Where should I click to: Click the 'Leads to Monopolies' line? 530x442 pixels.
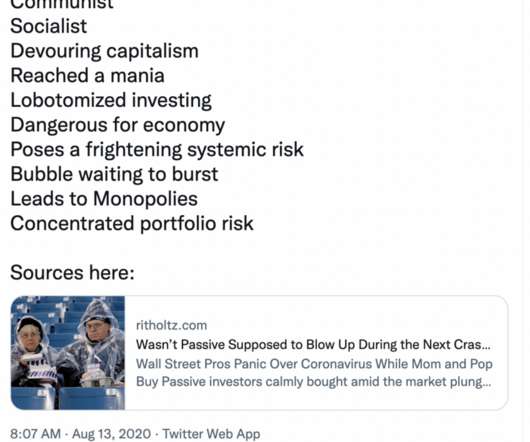coord(104,199)
